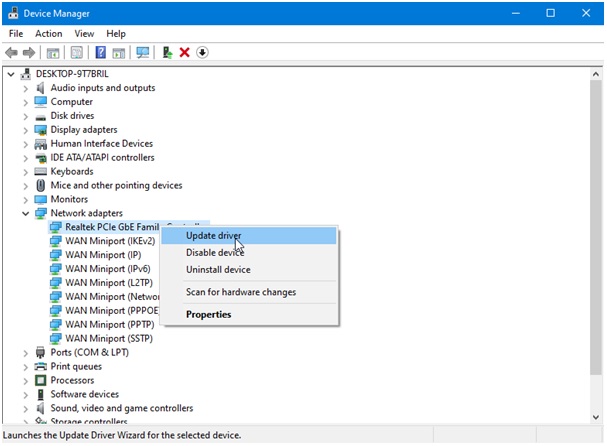Screen dimensions: 607x446
Task: Expand the Display adapters category
Action: pos(26,130)
